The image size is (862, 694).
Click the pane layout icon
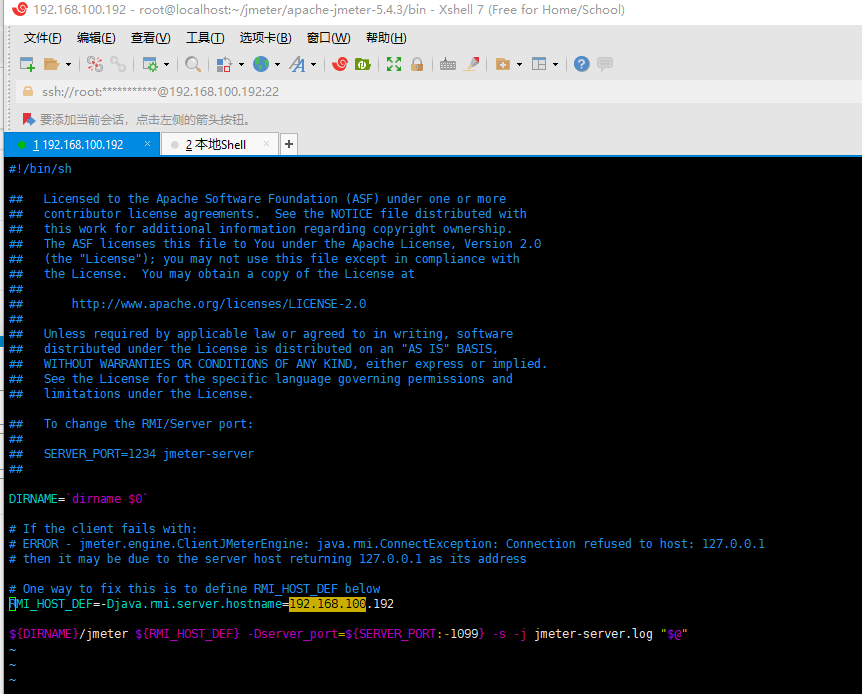click(539, 64)
